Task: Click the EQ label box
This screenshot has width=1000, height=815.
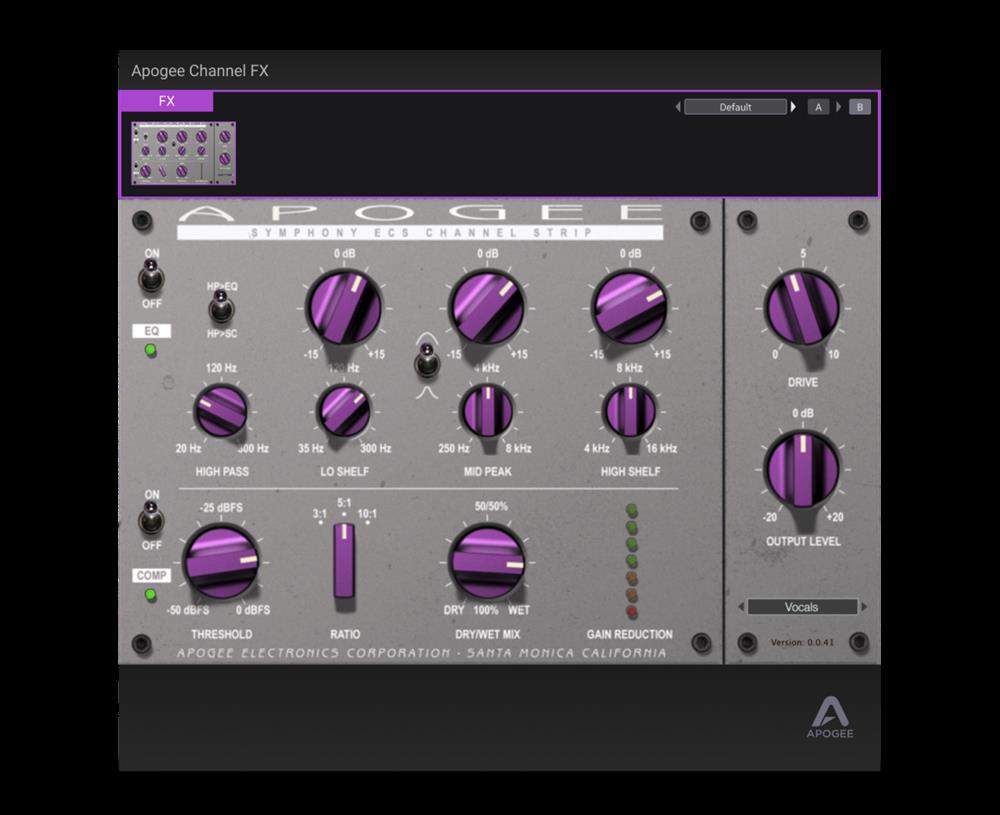Action: 151,331
